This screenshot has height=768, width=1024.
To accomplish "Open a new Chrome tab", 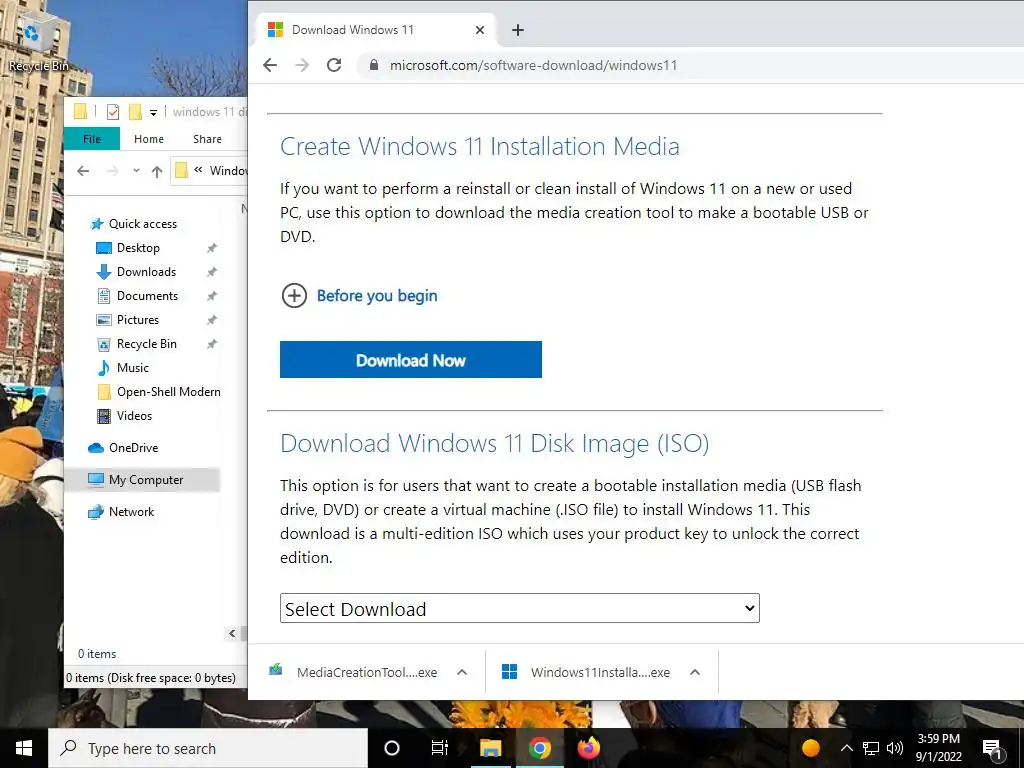I will coord(518,30).
